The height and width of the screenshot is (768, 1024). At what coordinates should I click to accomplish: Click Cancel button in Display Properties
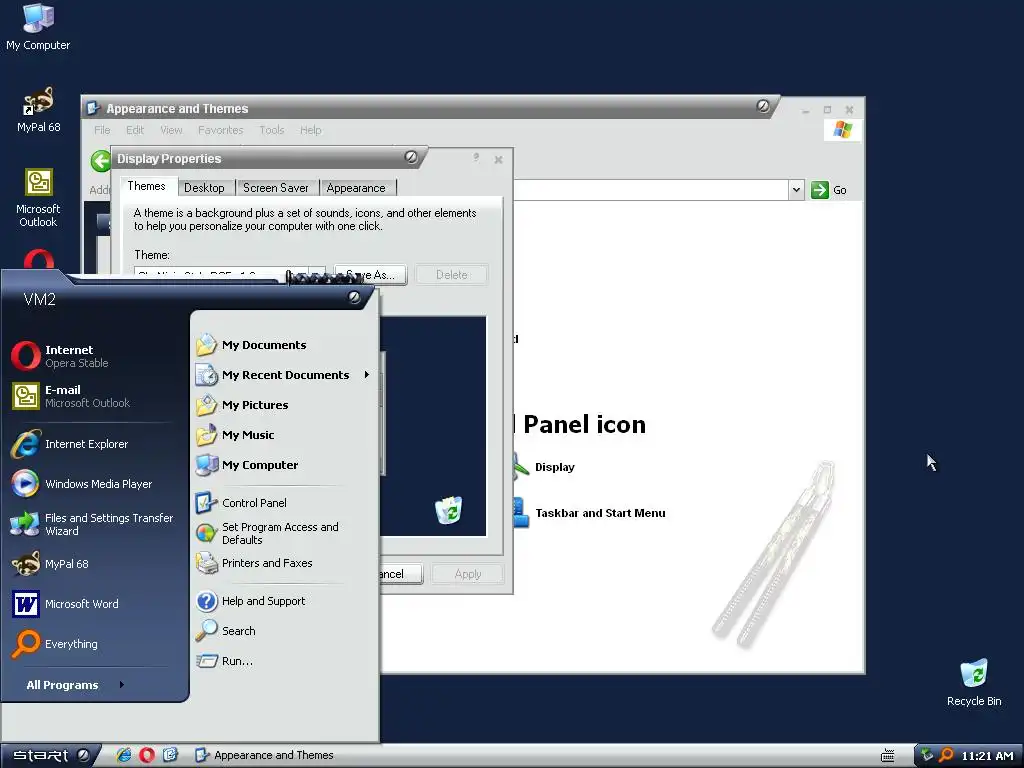coord(400,574)
